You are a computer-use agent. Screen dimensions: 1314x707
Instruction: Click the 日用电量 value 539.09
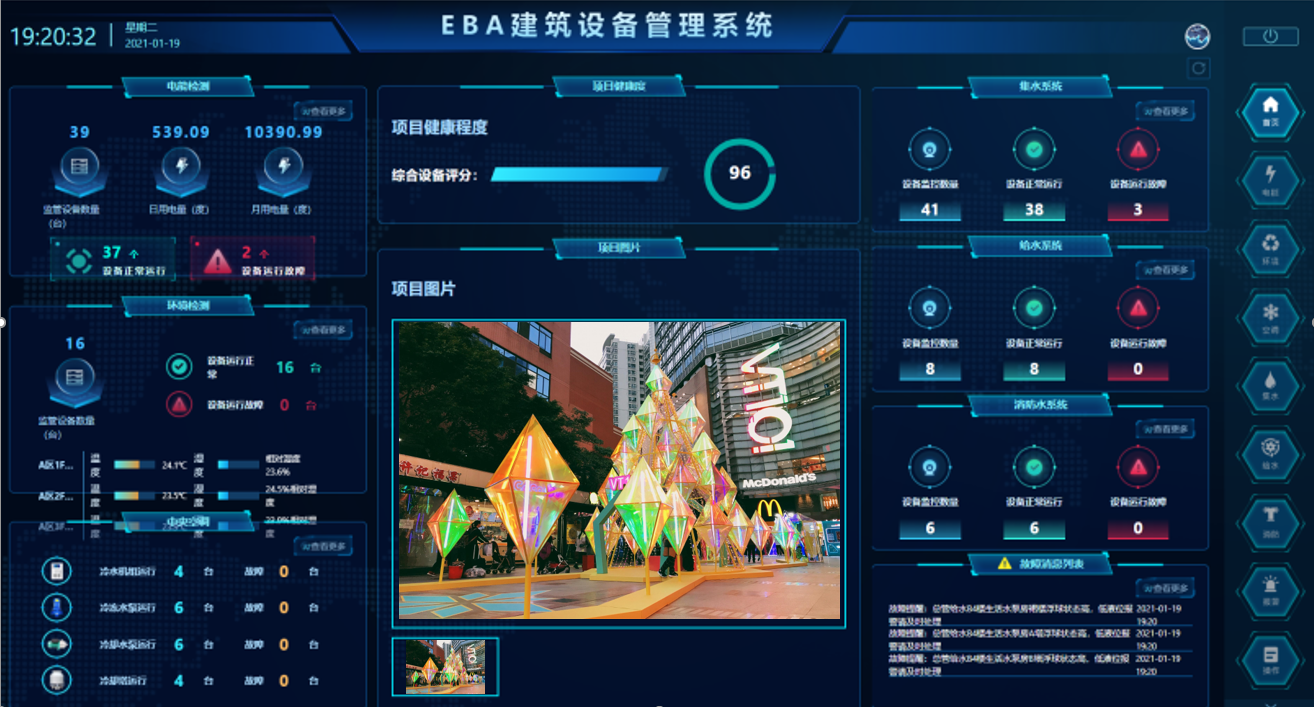click(x=181, y=132)
